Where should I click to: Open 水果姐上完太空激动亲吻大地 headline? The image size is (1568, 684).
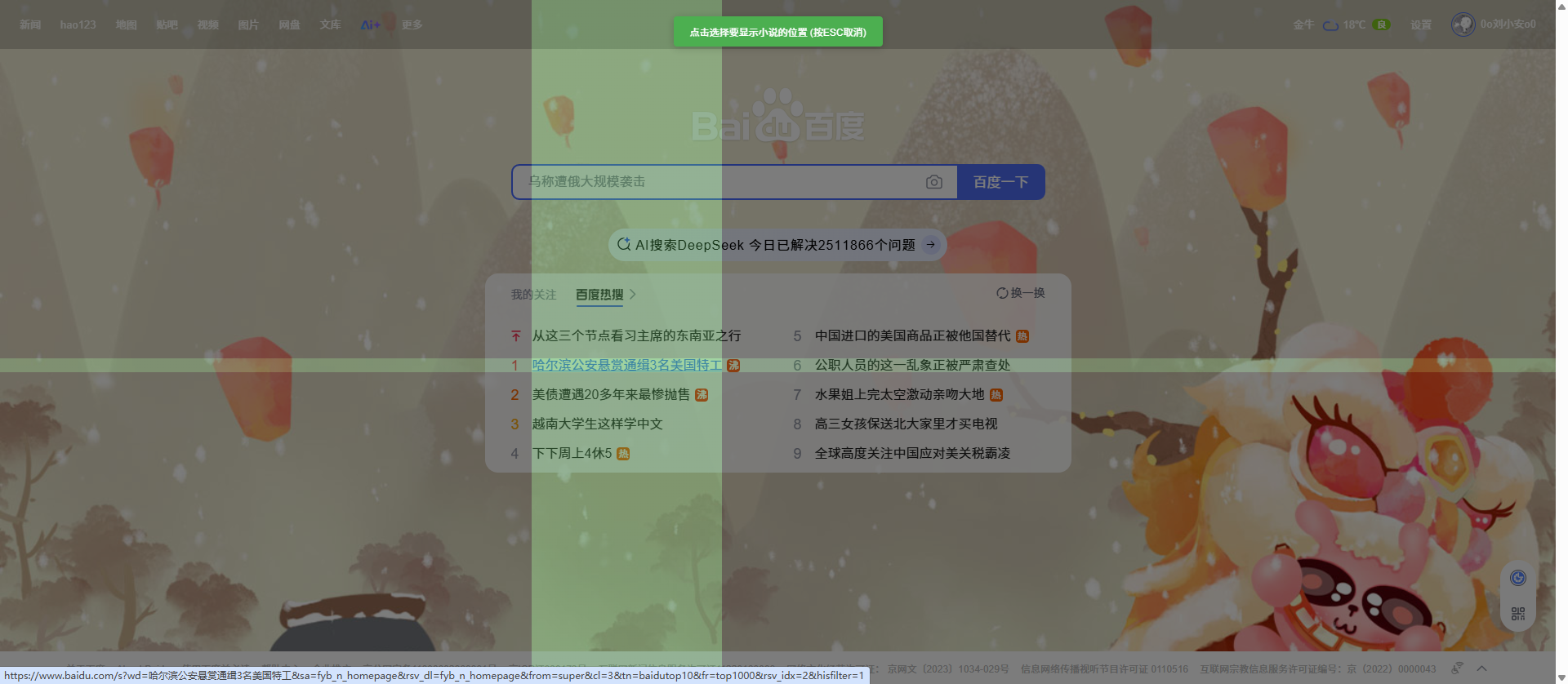pyautogui.click(x=899, y=395)
